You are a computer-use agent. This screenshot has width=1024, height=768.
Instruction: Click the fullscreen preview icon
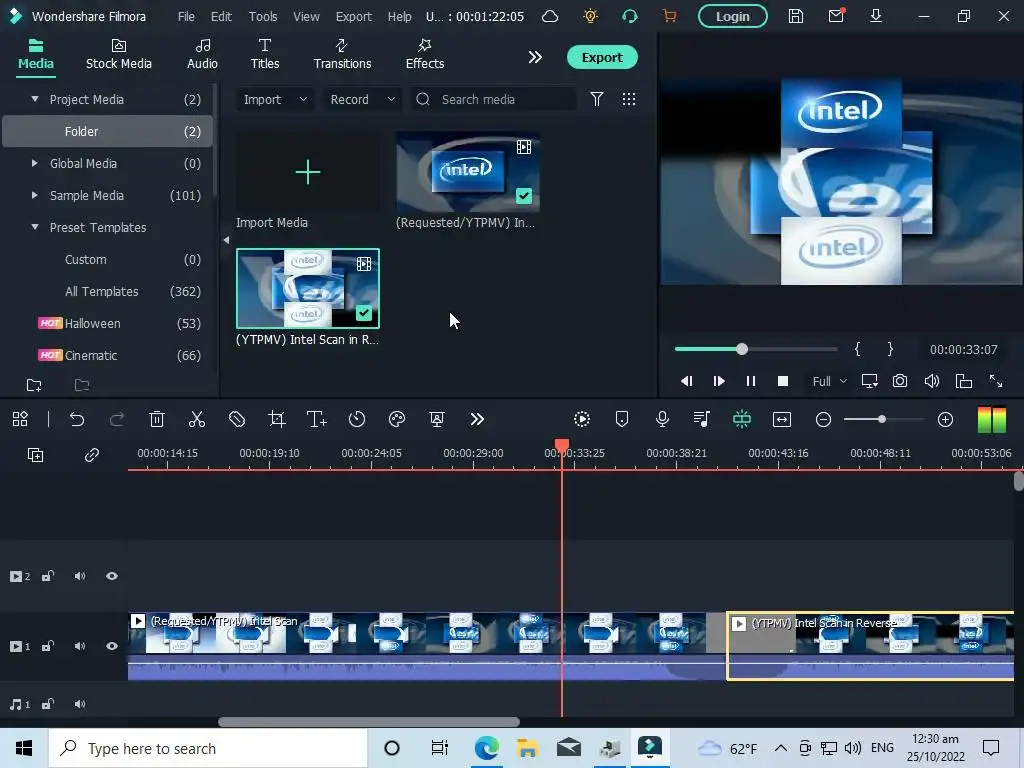[x=996, y=381]
